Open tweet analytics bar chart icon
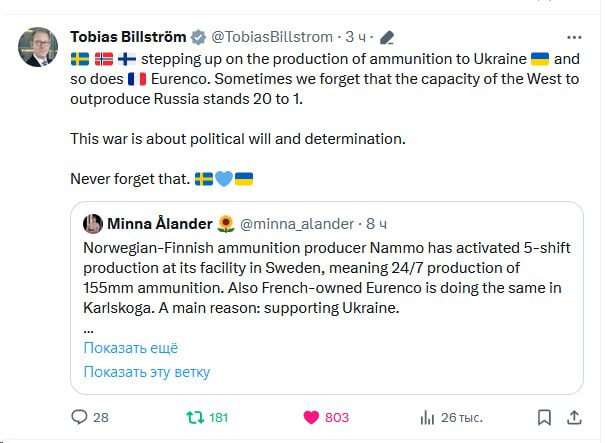This screenshot has height=443, width=606. [427, 417]
